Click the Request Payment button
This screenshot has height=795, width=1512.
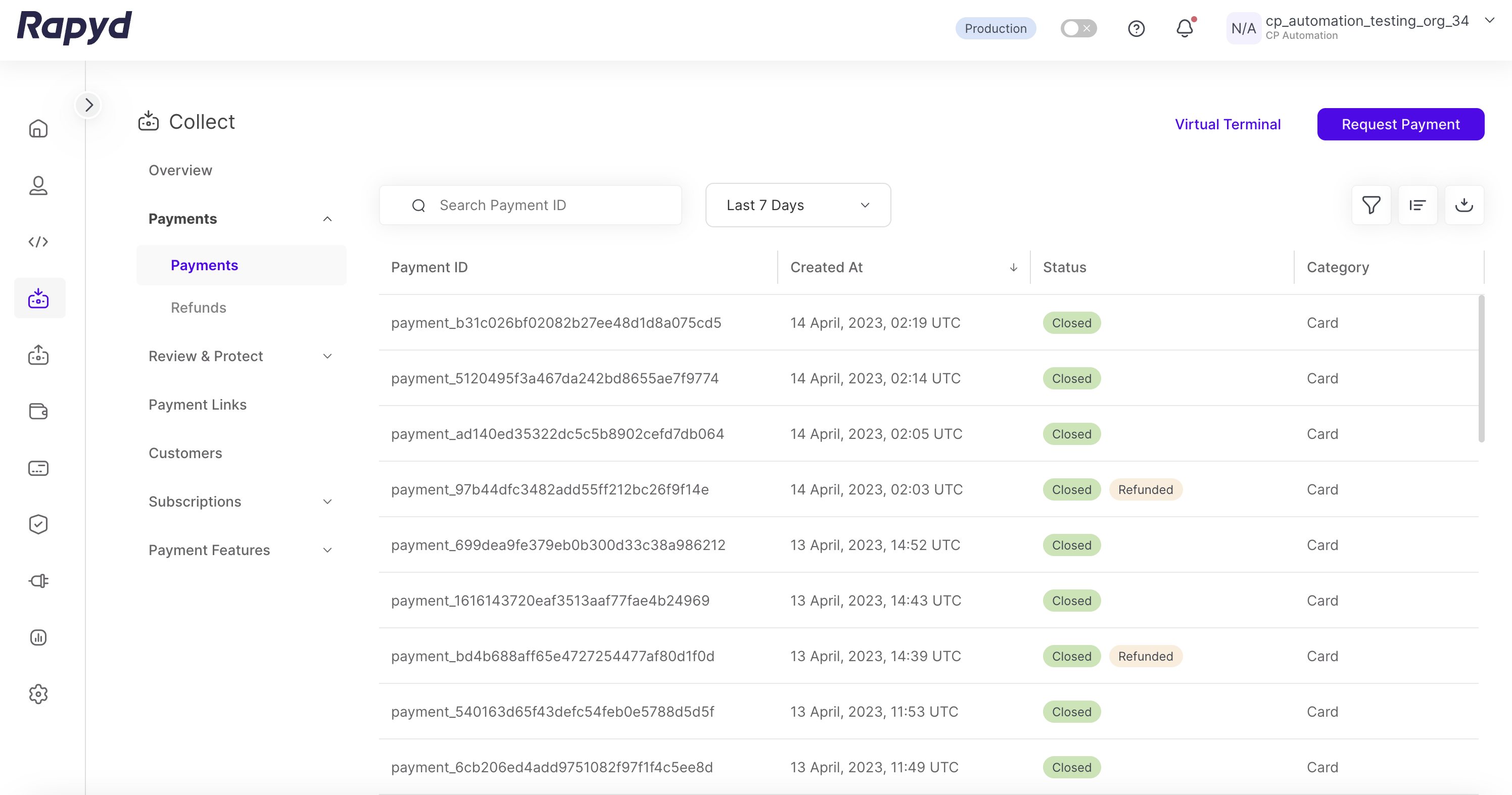pos(1400,124)
